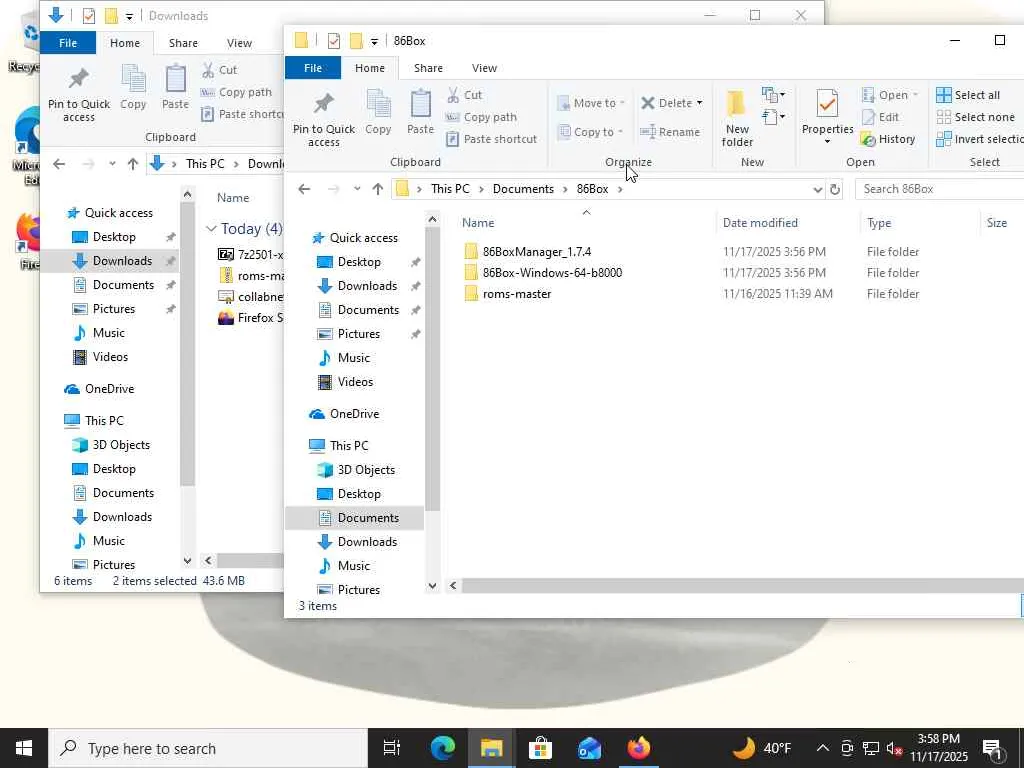Click This PC in 86Box breadcrumb path
This screenshot has height=768, width=1024.
(x=450, y=189)
